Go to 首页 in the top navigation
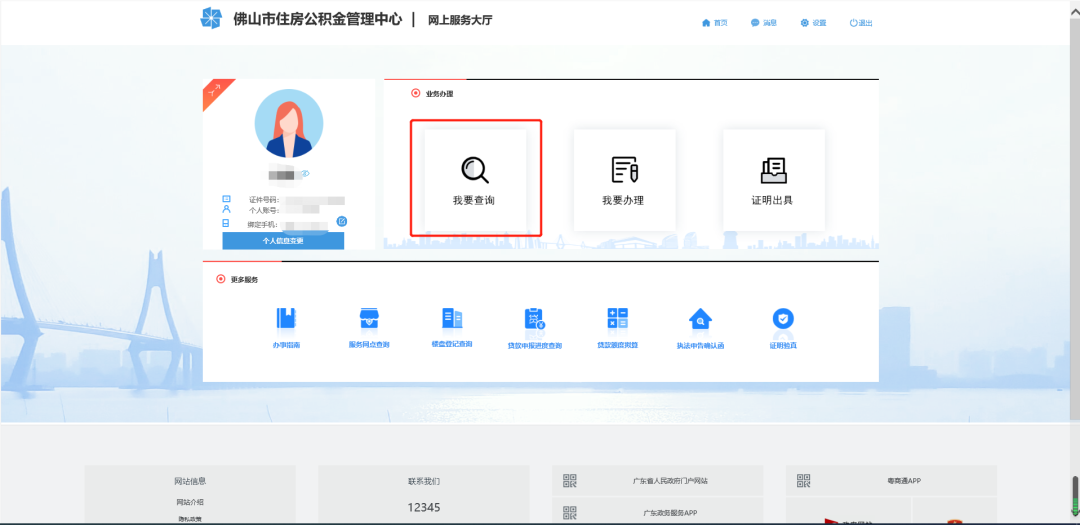This screenshot has height=525, width=1080. 714,23
